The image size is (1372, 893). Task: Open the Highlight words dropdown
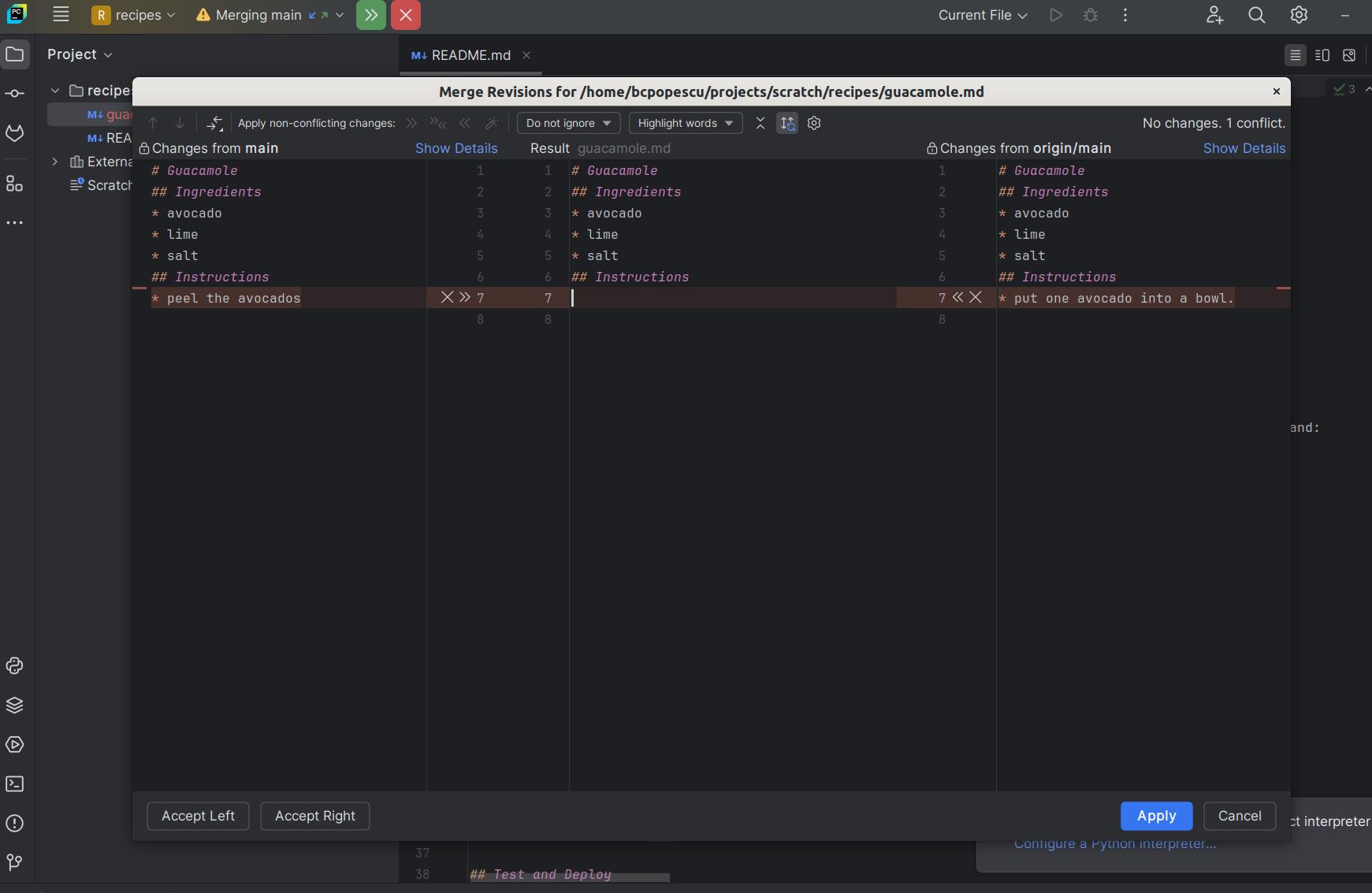pyautogui.click(x=686, y=123)
